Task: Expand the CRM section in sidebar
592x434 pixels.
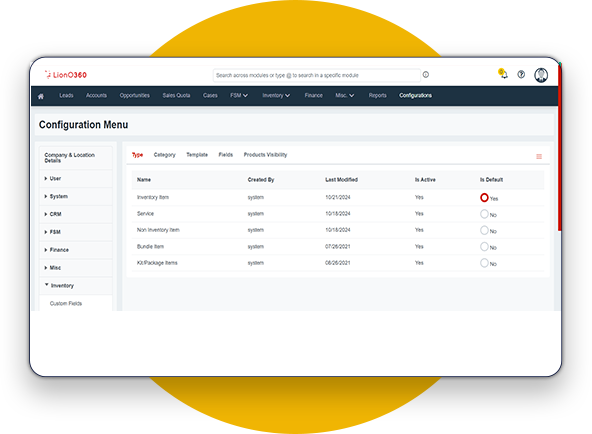Action: (76, 214)
